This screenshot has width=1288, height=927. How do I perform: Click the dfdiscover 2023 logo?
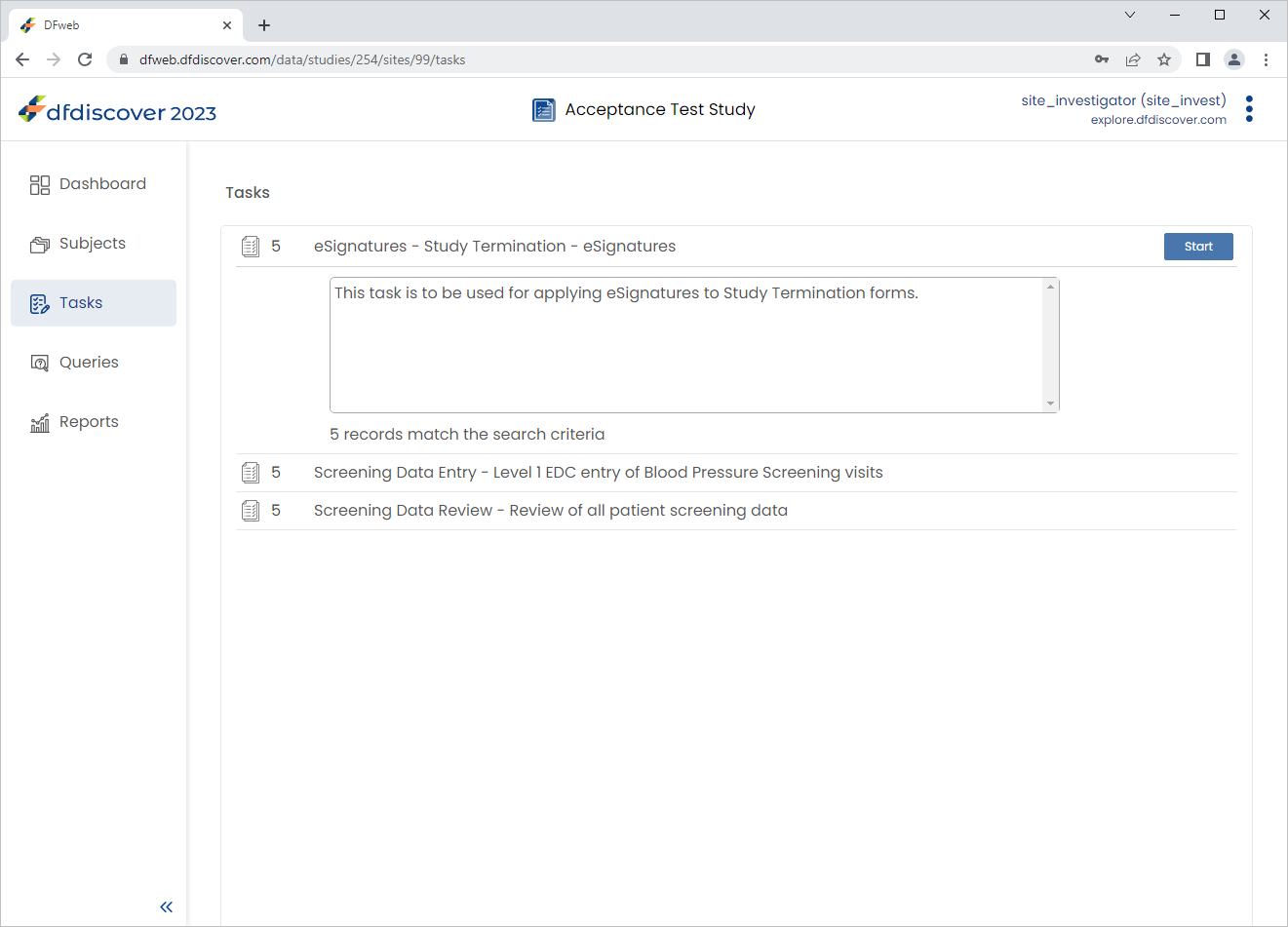pyautogui.click(x=117, y=111)
